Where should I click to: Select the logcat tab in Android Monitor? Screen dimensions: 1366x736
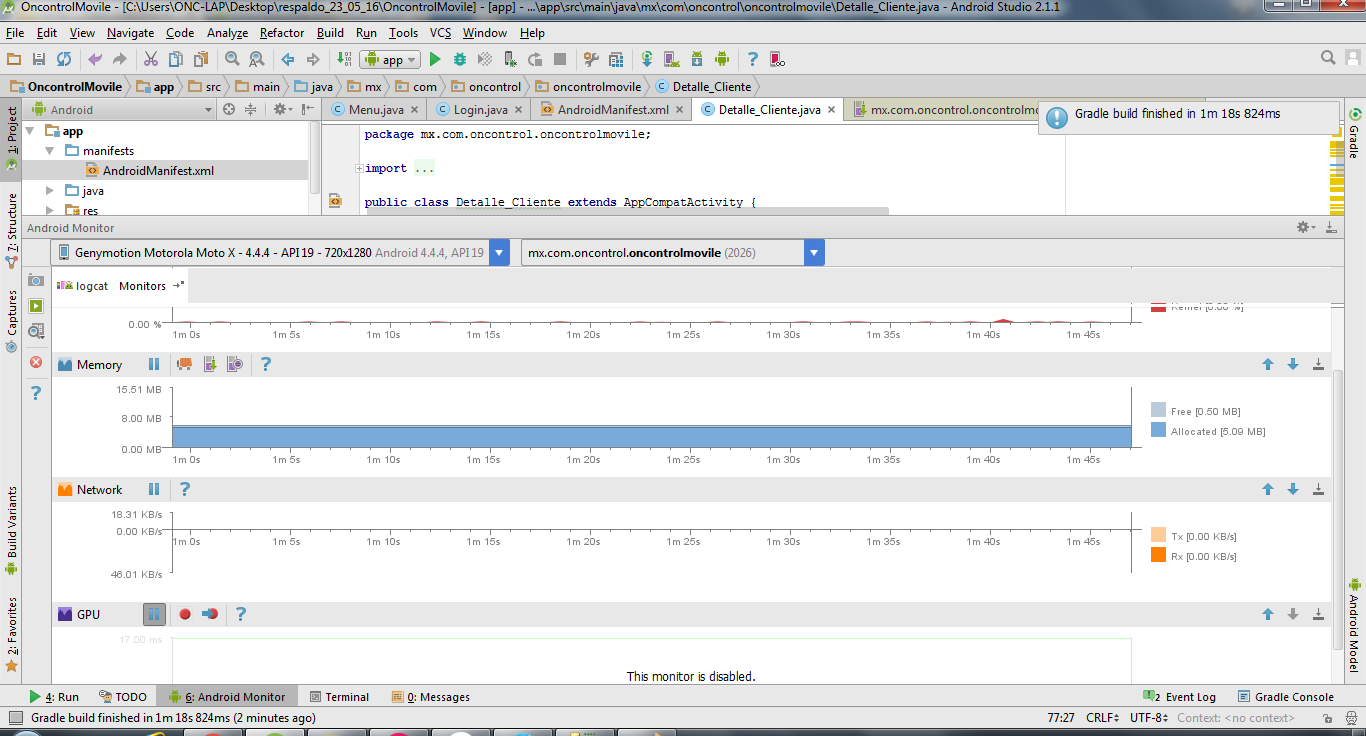tap(82, 286)
